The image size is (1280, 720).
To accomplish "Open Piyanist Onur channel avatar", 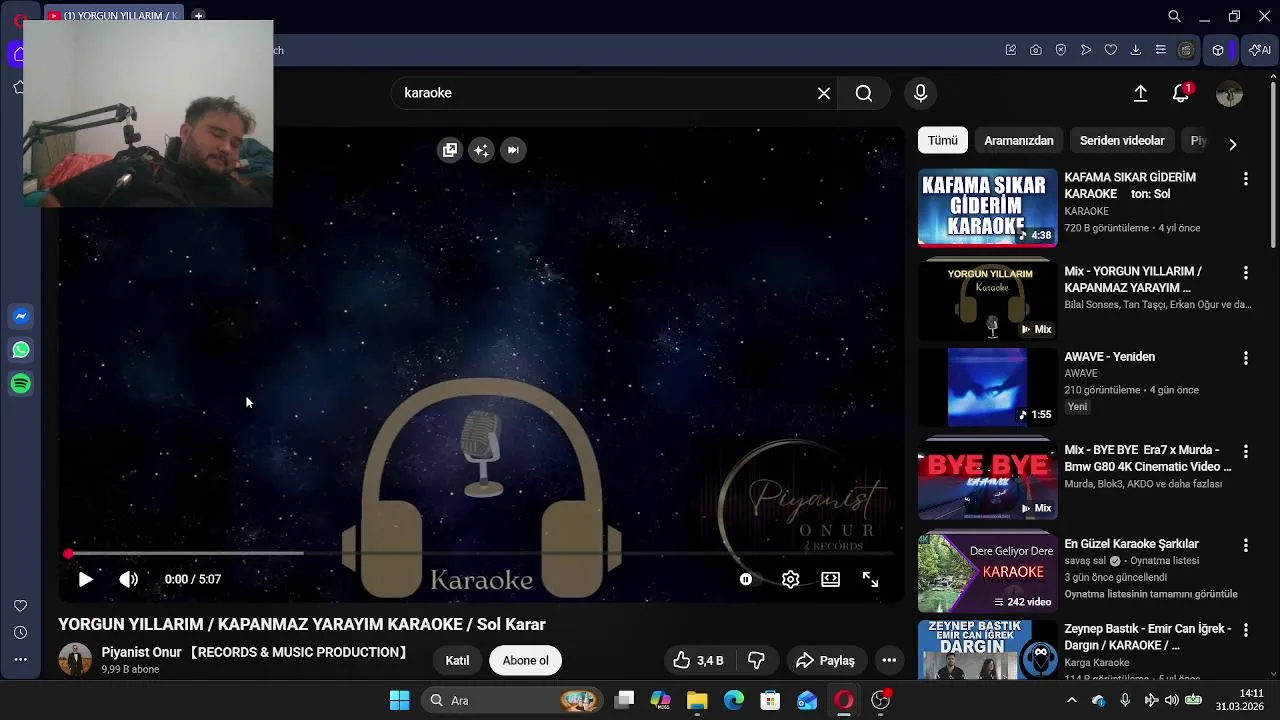I will [75, 659].
